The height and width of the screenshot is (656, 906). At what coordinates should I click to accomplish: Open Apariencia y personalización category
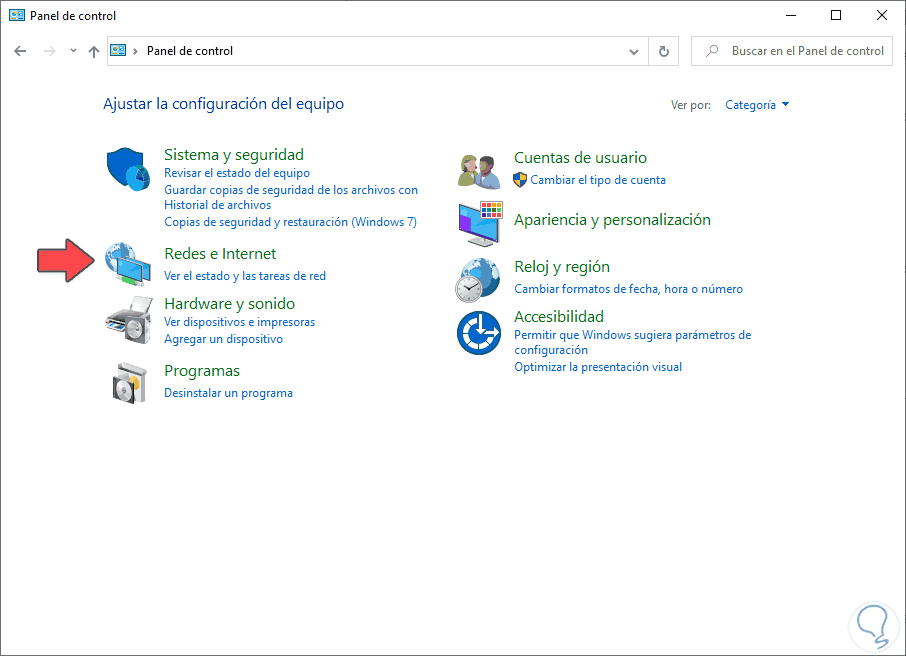pos(612,220)
